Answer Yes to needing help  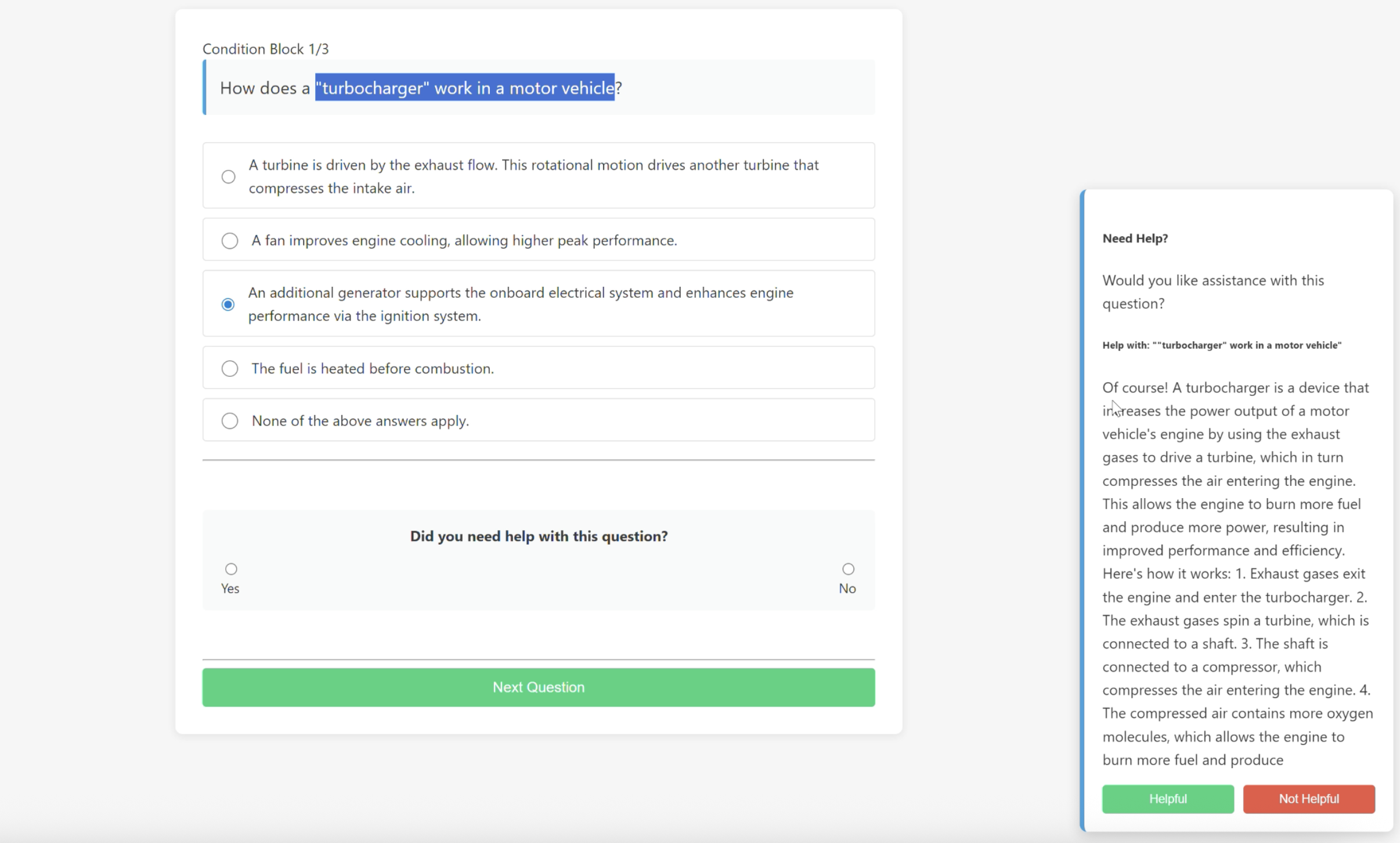[231, 569]
